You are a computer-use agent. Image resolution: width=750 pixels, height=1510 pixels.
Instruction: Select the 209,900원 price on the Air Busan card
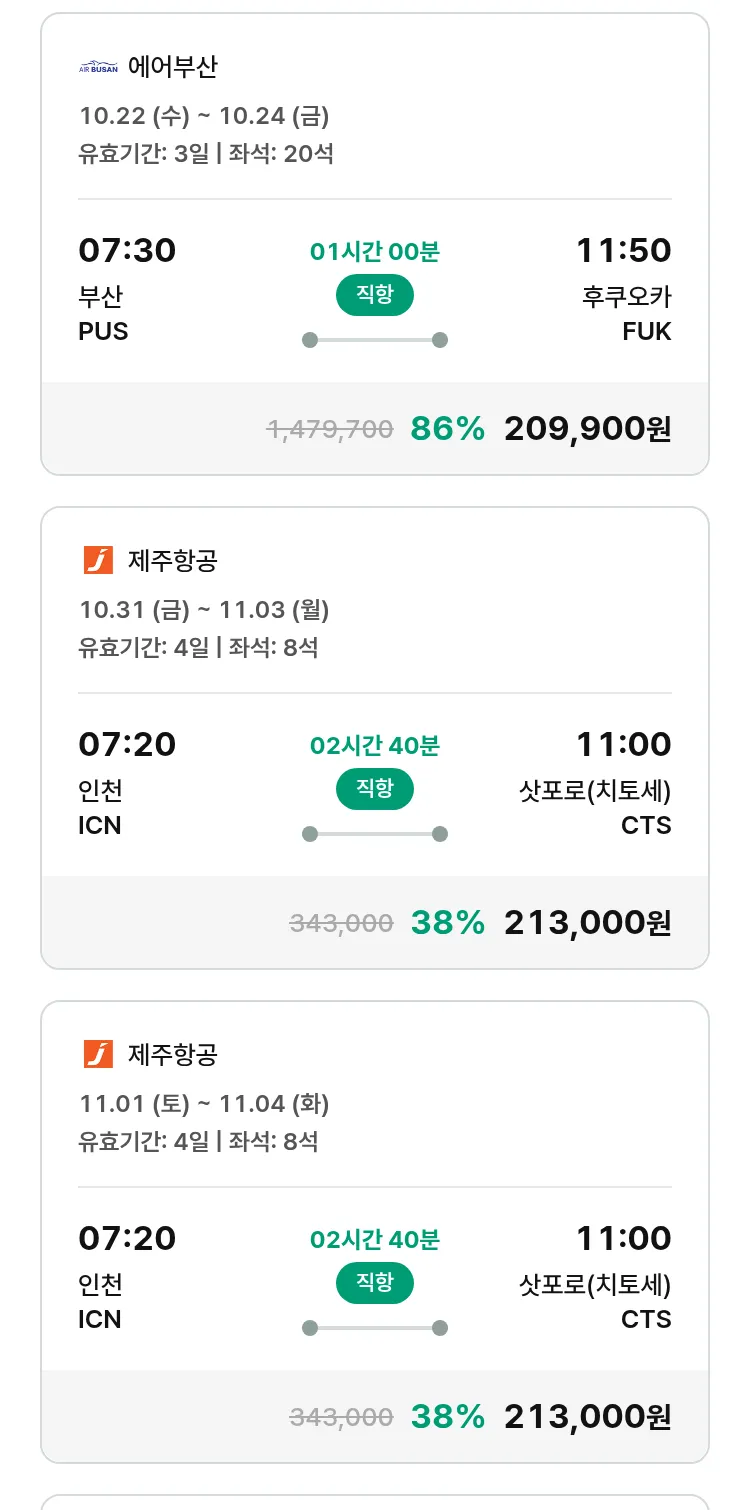(x=587, y=429)
